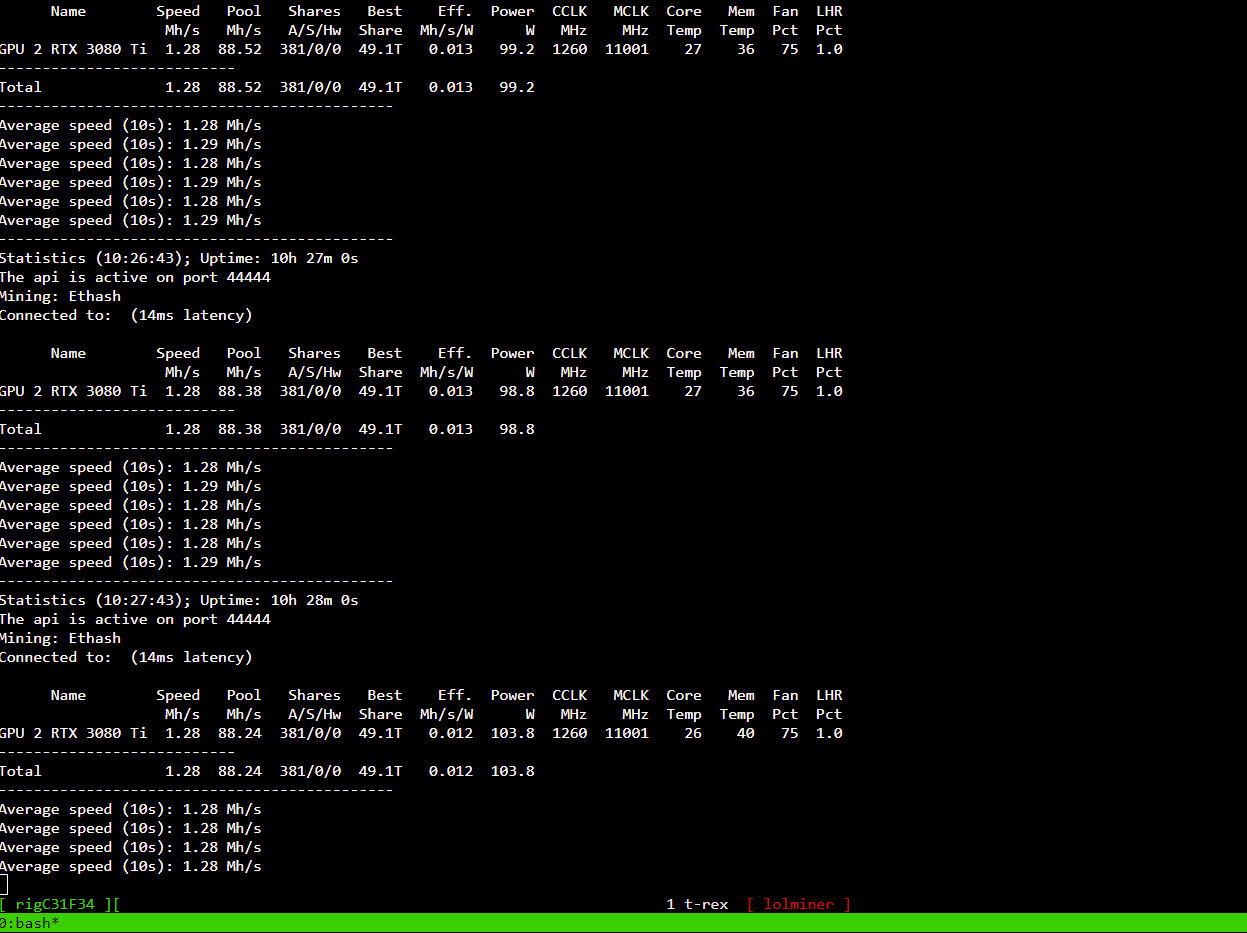This screenshot has height=933, width=1247.
Task: Click the 0:bash* tmux window label
Action: 30,922
